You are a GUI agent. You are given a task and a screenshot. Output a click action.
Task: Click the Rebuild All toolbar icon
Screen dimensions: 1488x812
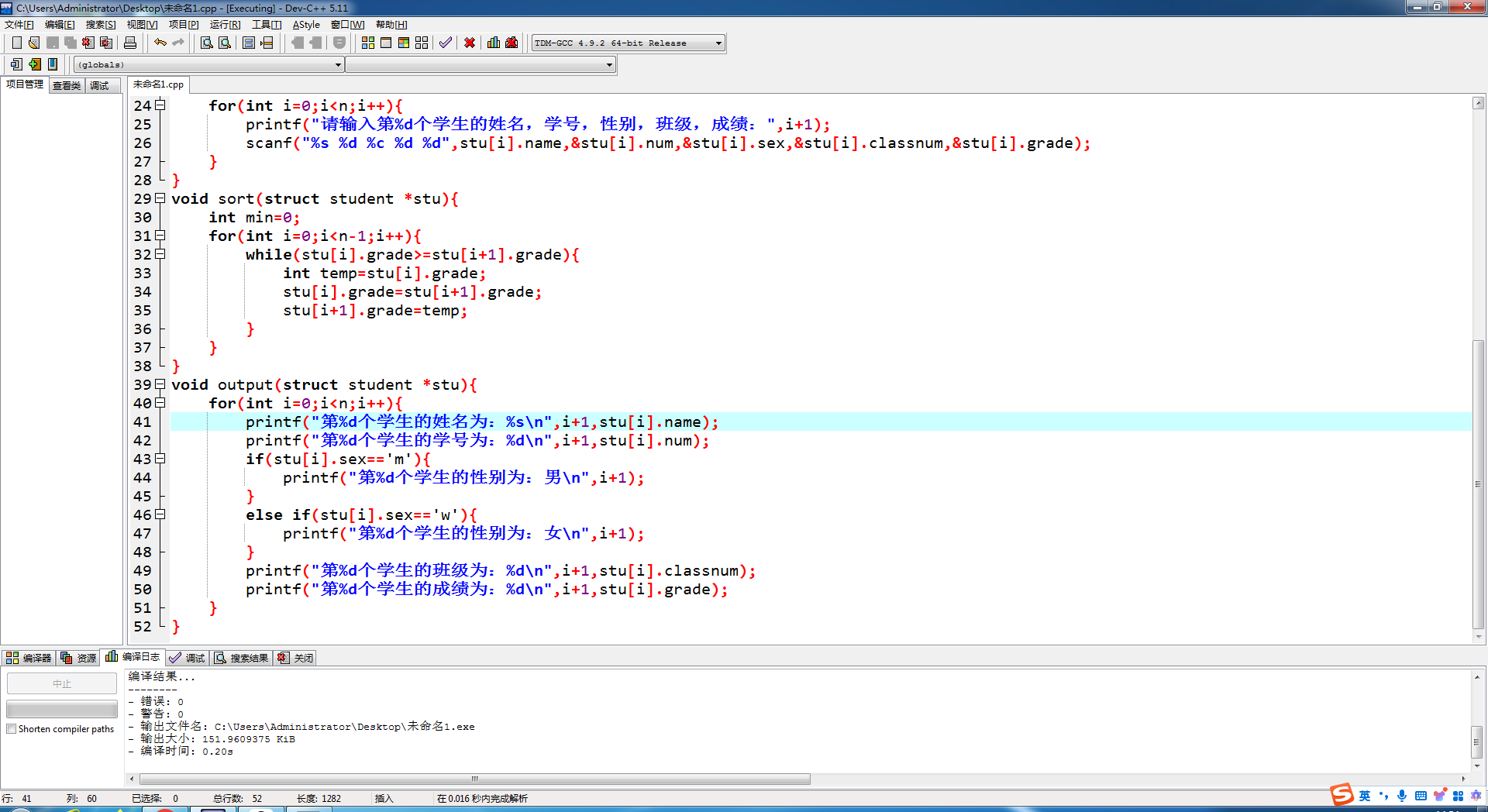(x=422, y=43)
